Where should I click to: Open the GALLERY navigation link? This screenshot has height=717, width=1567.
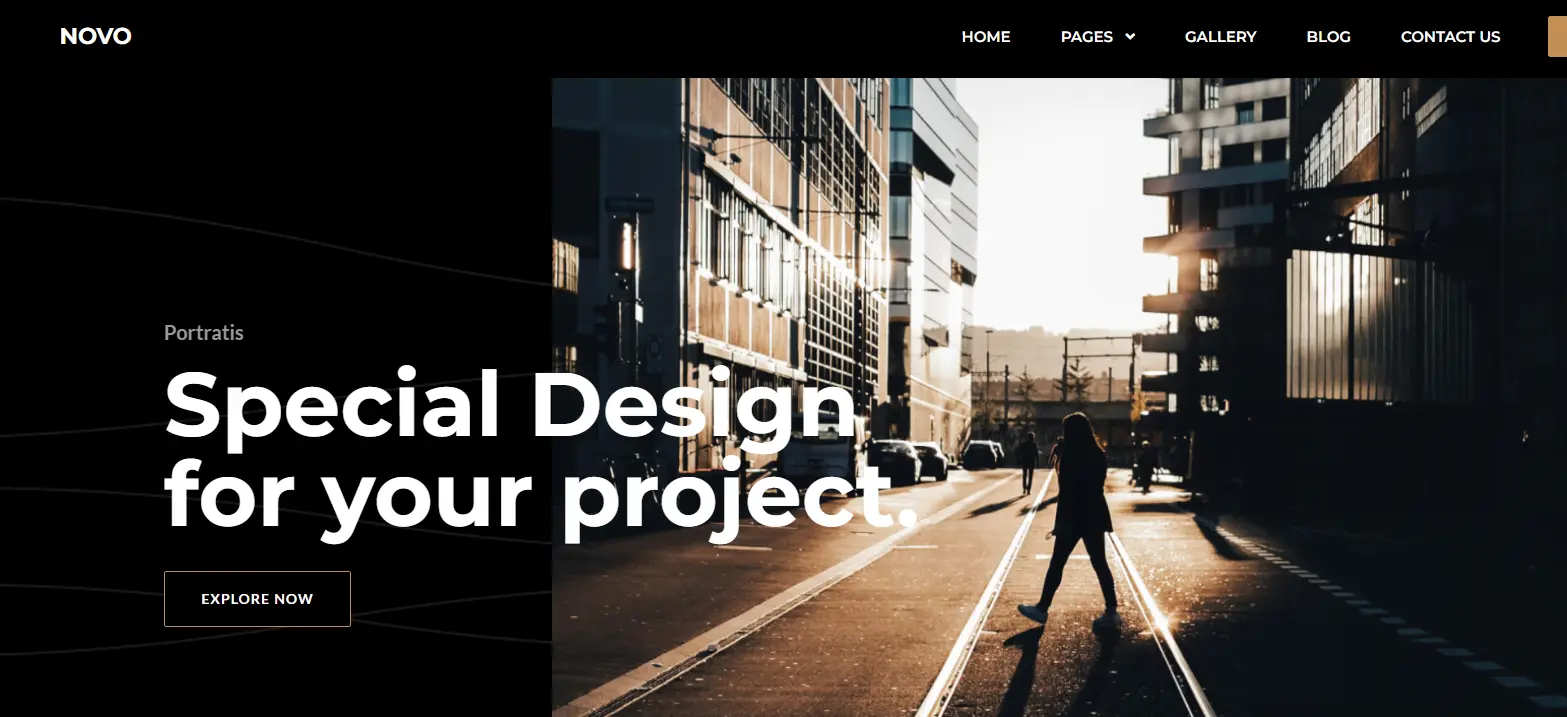pyautogui.click(x=1220, y=37)
